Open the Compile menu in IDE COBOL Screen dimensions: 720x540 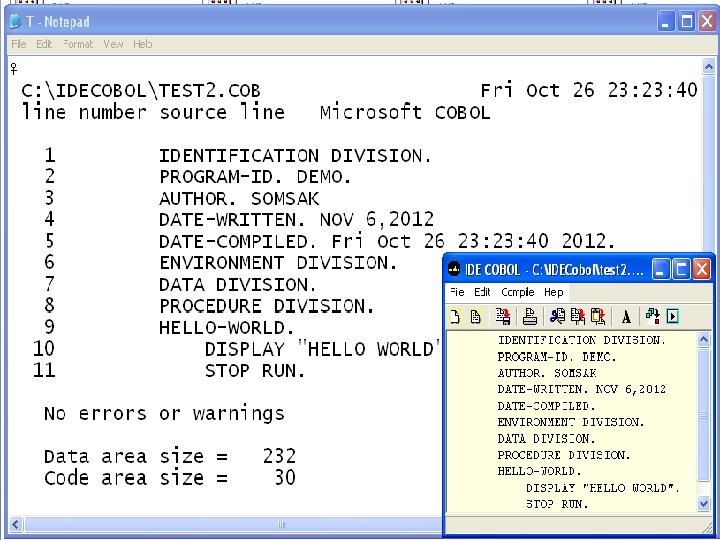pyautogui.click(x=518, y=292)
